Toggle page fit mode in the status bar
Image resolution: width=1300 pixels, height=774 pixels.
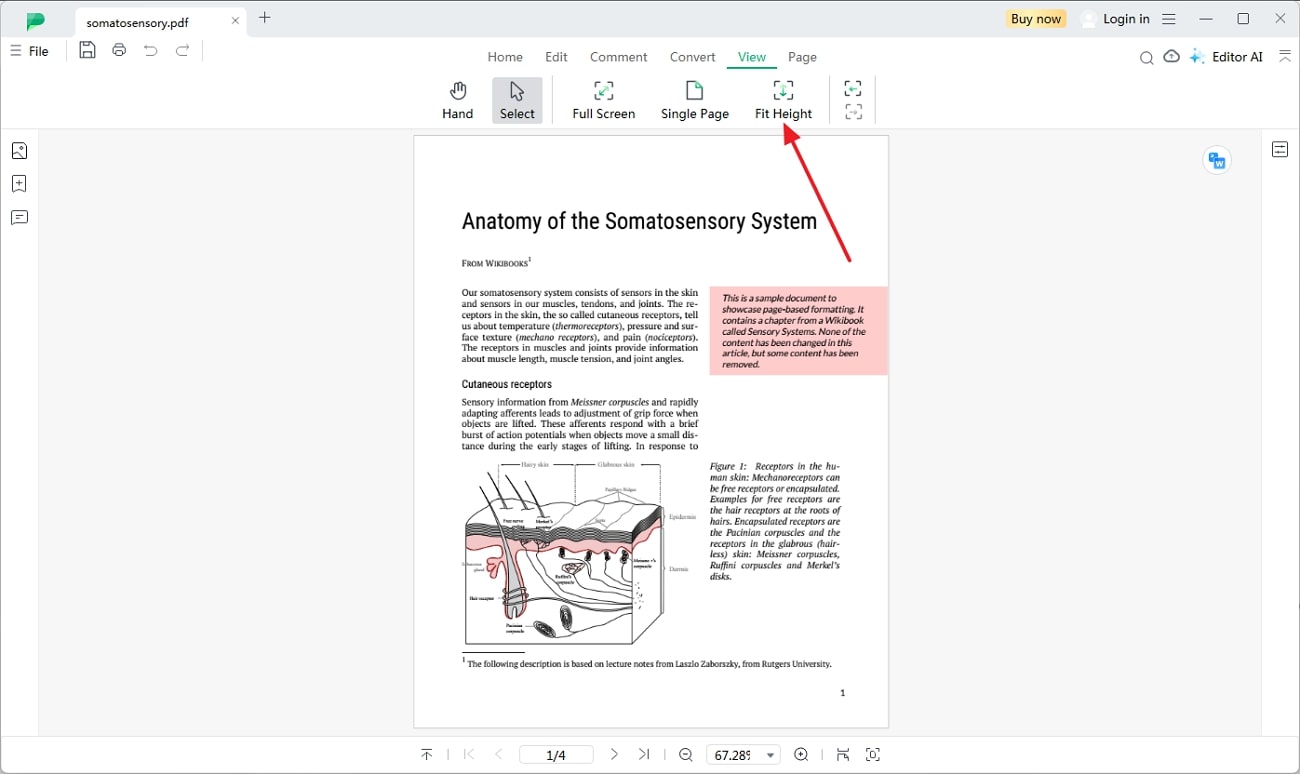(x=843, y=755)
